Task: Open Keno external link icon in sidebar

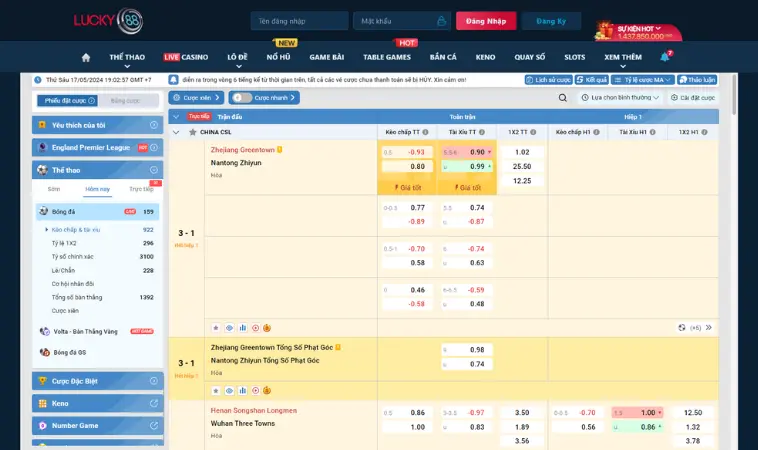Action: (154, 403)
